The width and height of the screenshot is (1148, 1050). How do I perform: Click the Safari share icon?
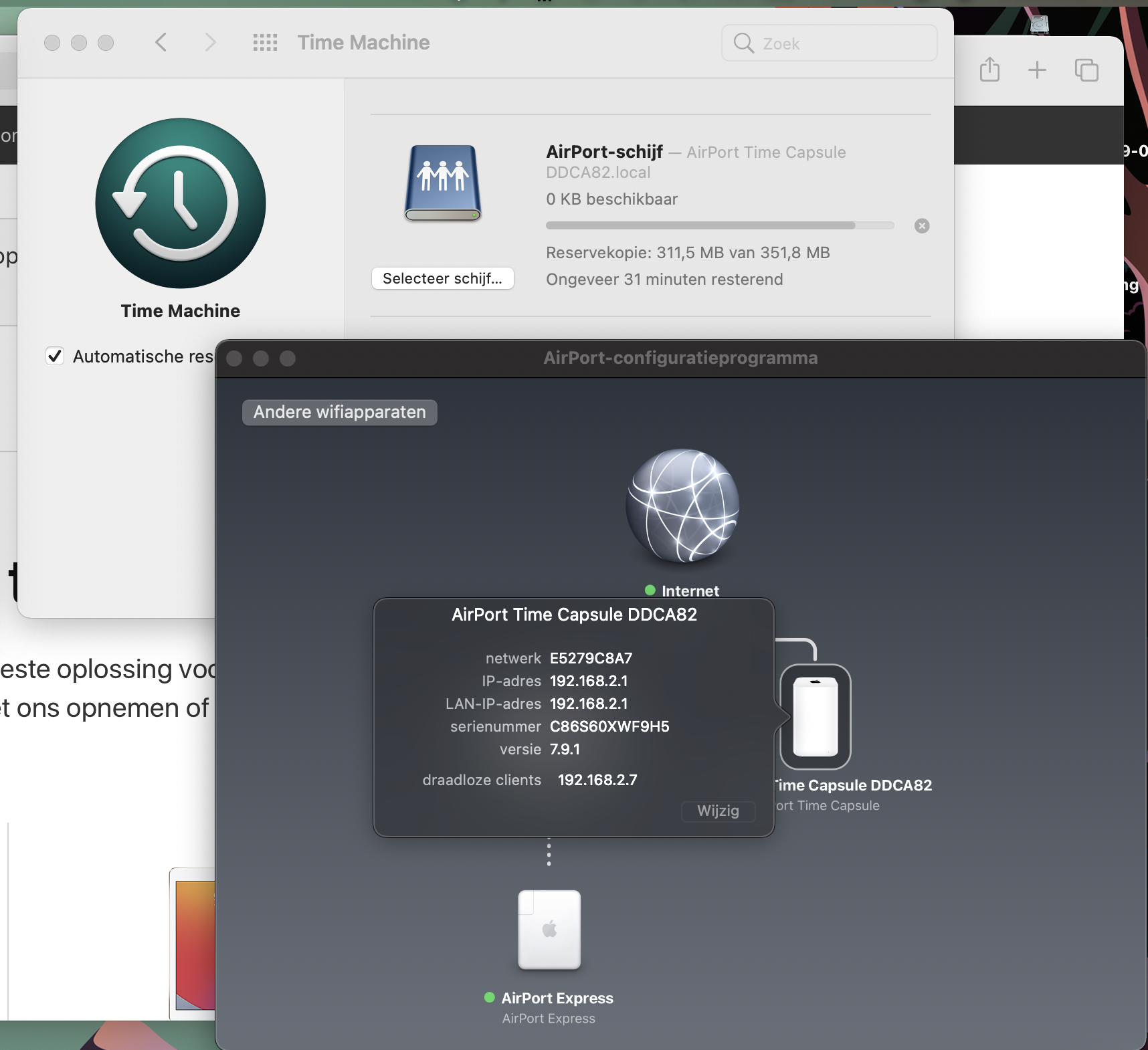click(989, 70)
